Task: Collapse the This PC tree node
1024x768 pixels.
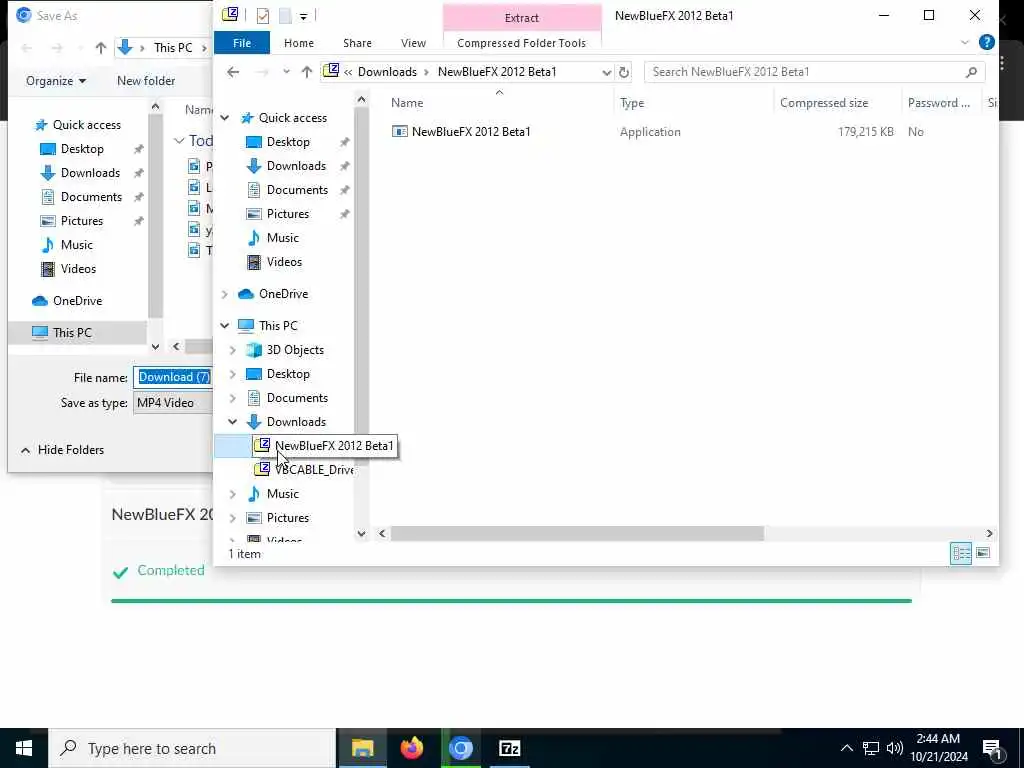Action: point(225,325)
